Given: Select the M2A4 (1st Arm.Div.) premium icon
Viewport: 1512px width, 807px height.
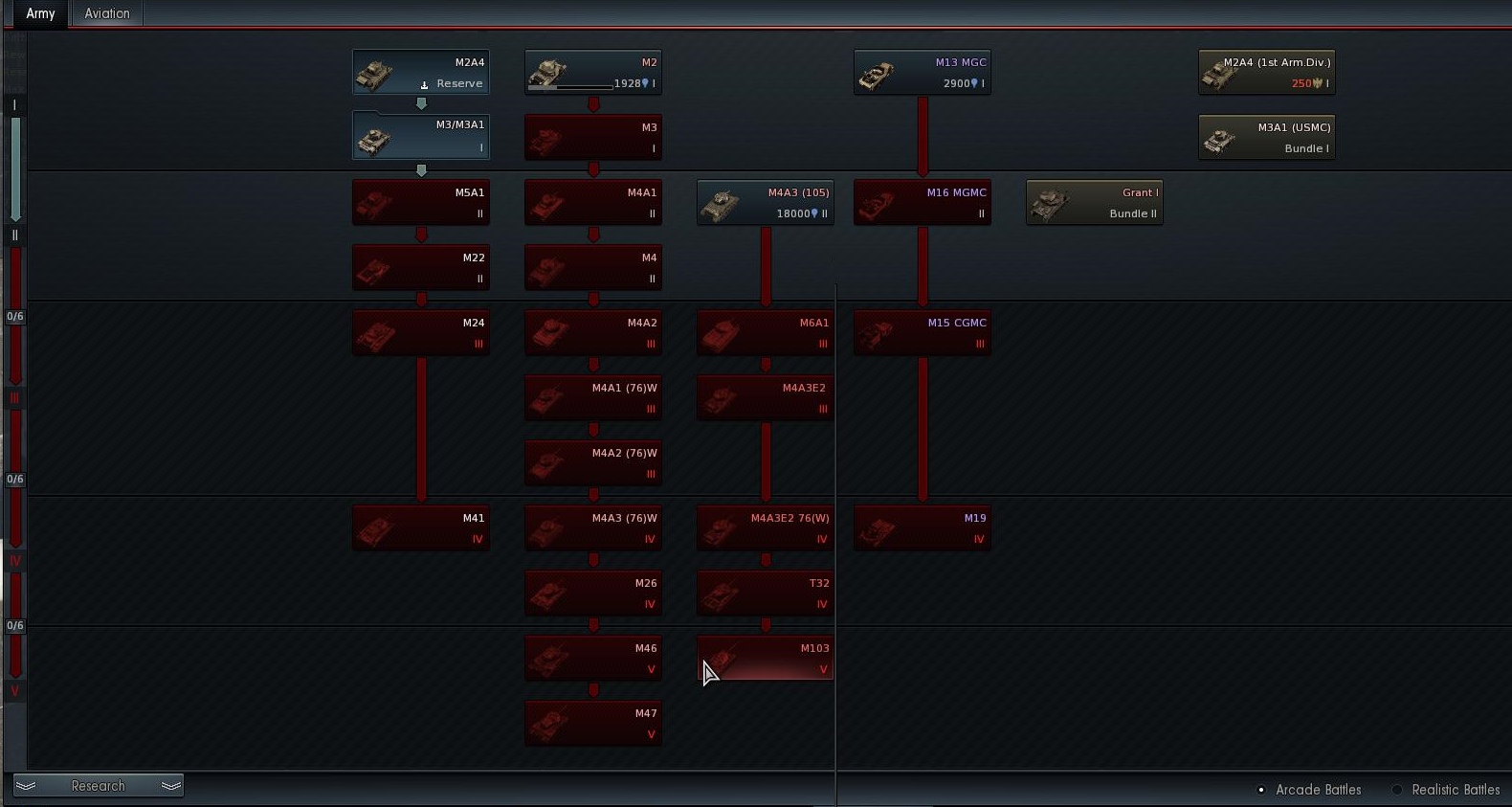Looking at the screenshot, I should click(1222, 75).
